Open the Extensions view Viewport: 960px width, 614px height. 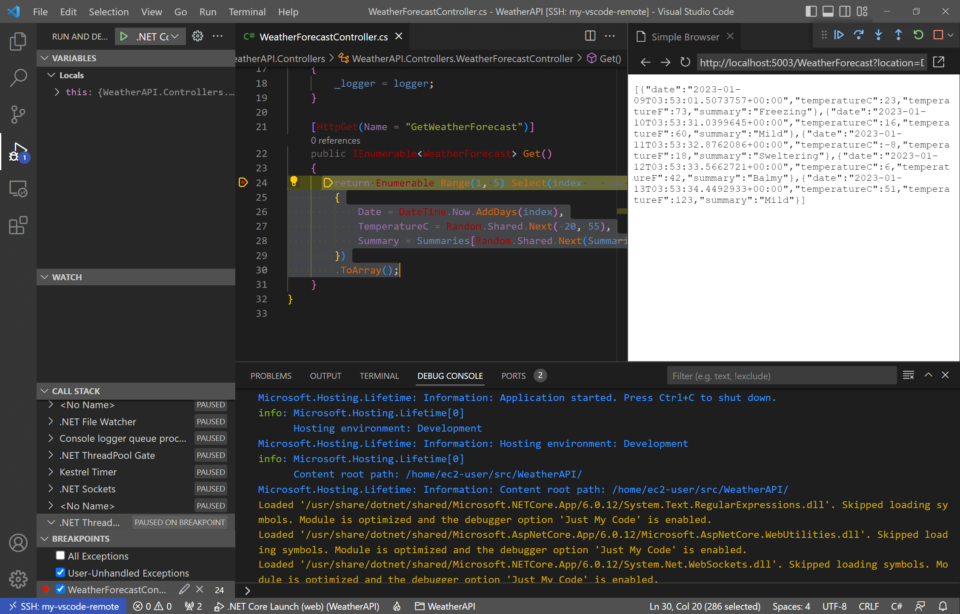[16, 226]
